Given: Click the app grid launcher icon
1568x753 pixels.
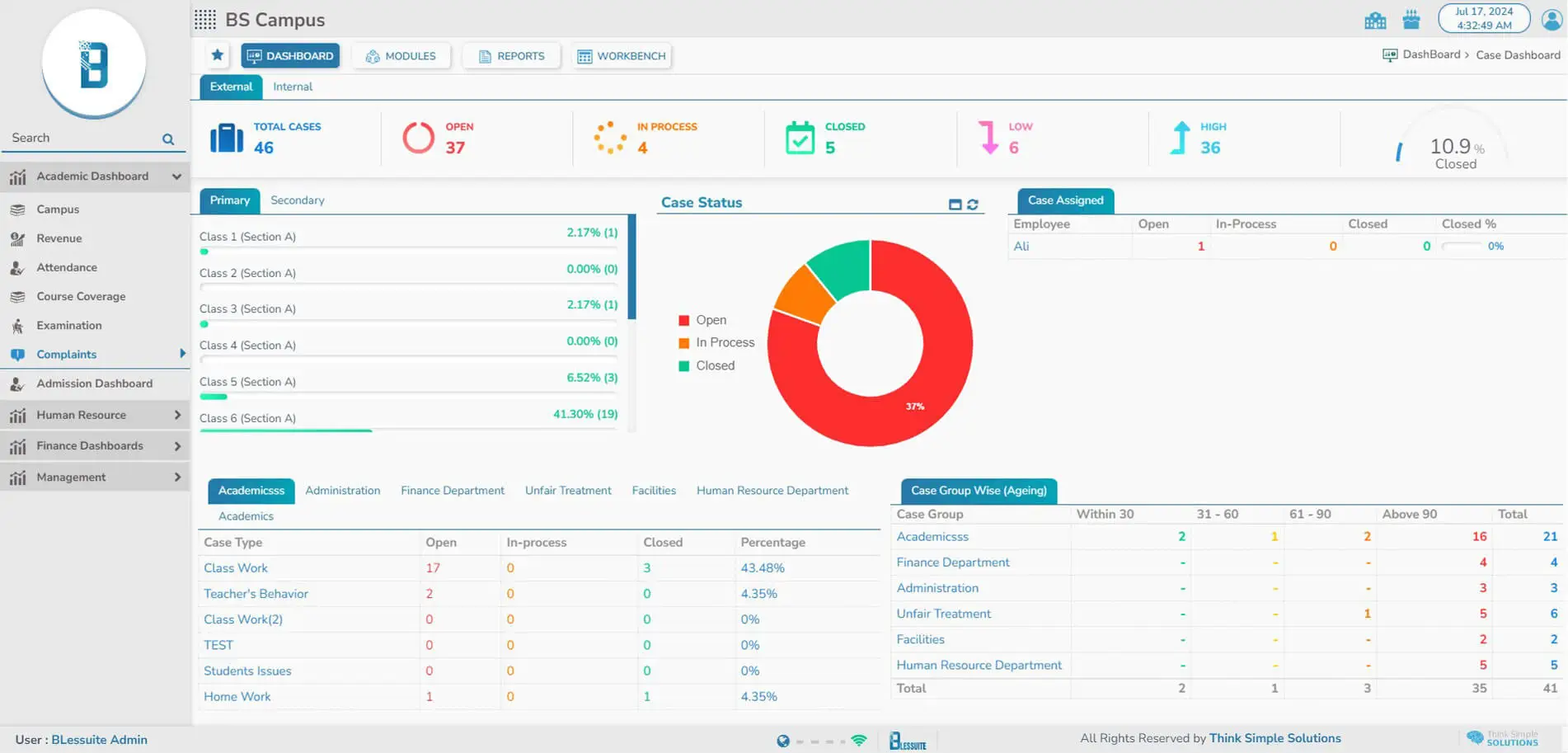Looking at the screenshot, I should click(205, 19).
